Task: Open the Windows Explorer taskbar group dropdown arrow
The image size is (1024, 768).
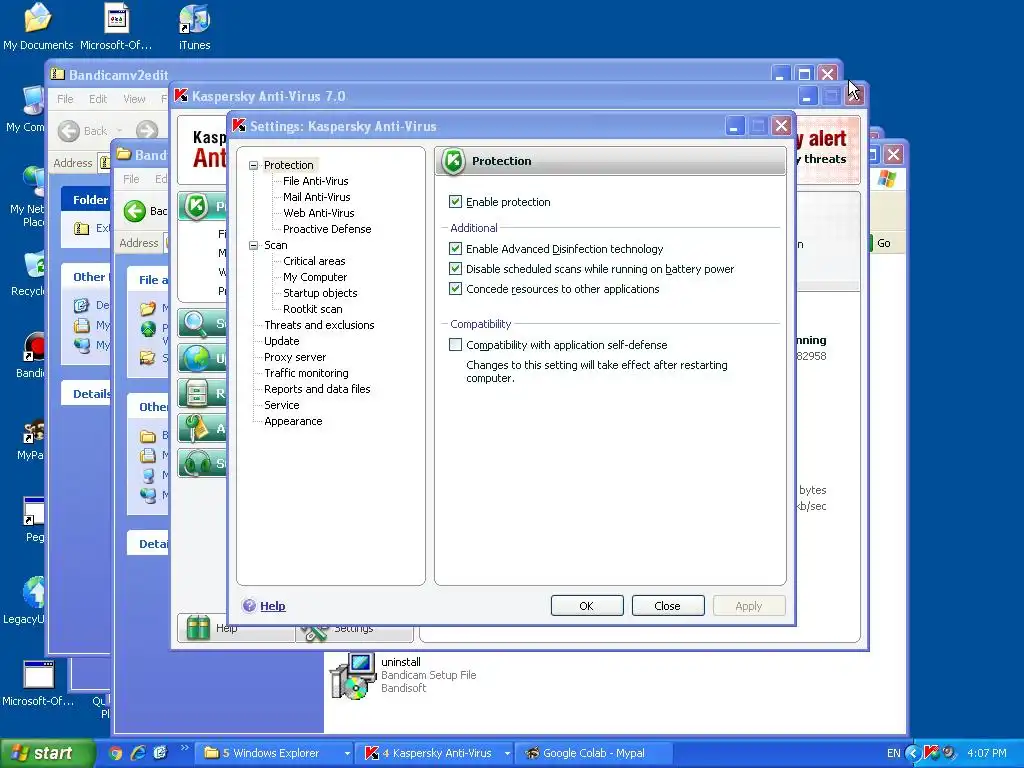Action: tap(347, 754)
